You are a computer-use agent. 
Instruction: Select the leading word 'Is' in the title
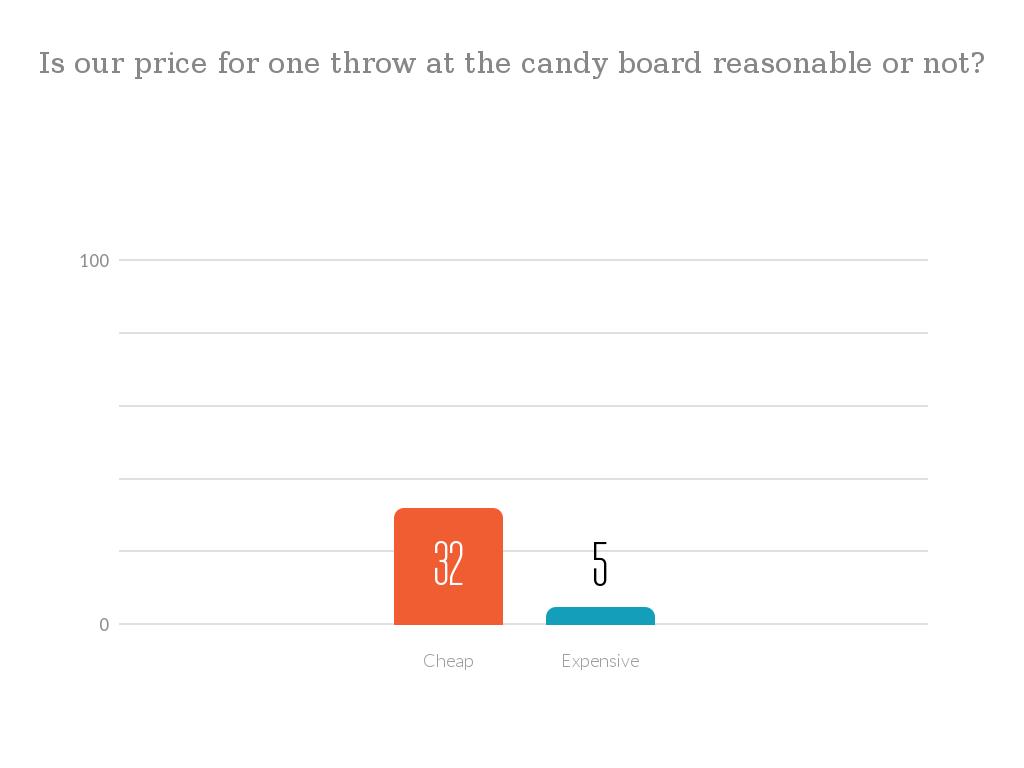coord(52,63)
